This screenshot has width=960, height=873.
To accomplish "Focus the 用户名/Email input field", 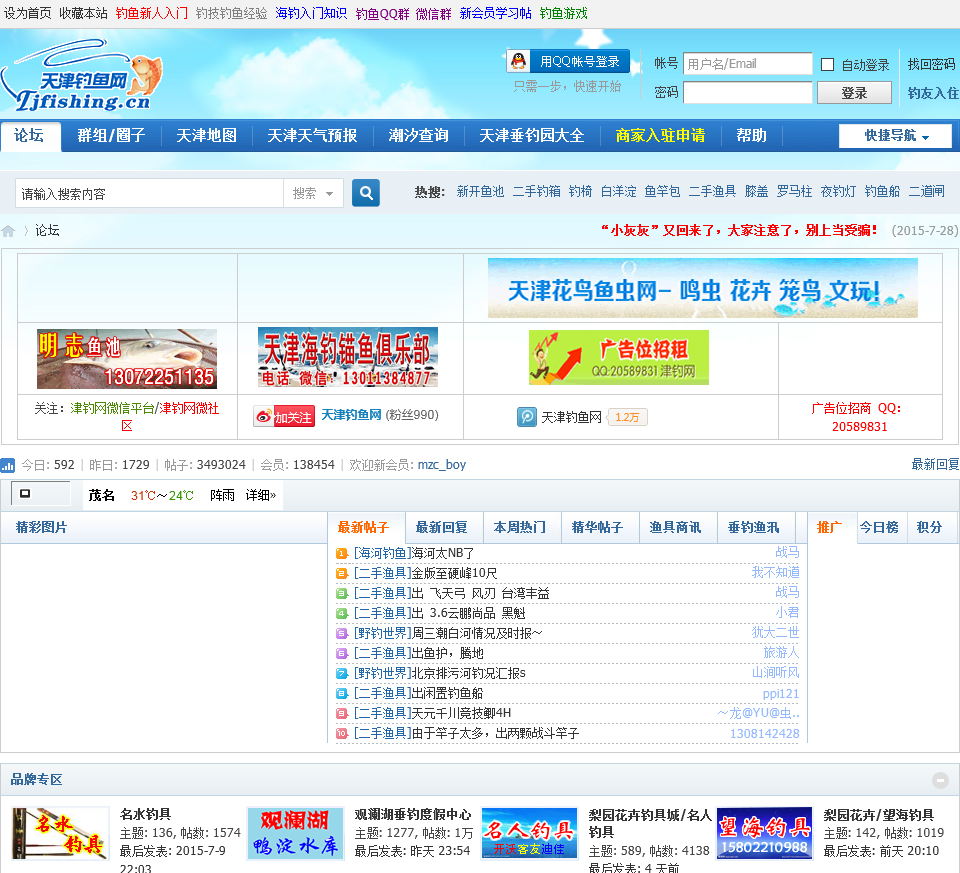I will 748,64.
